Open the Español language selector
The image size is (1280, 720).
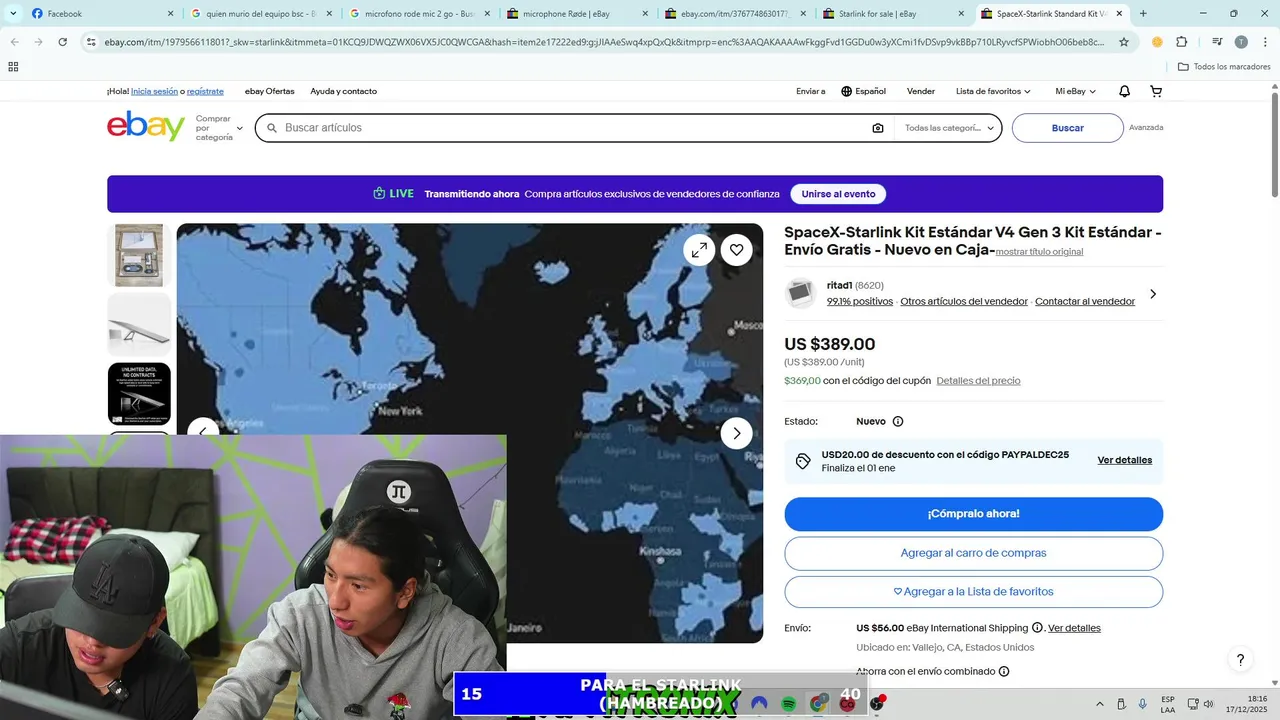tap(863, 91)
